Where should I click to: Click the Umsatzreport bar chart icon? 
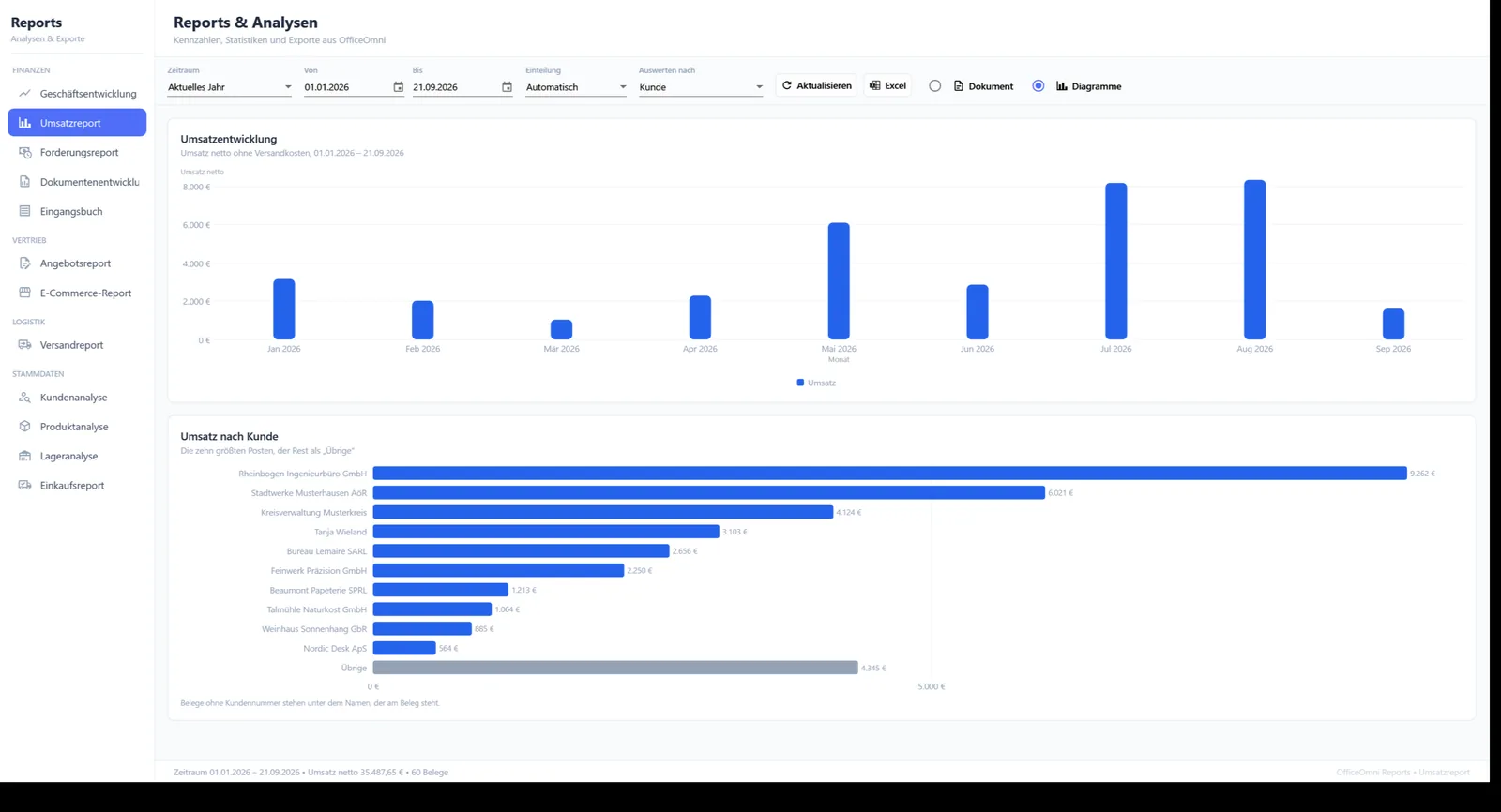click(24, 123)
